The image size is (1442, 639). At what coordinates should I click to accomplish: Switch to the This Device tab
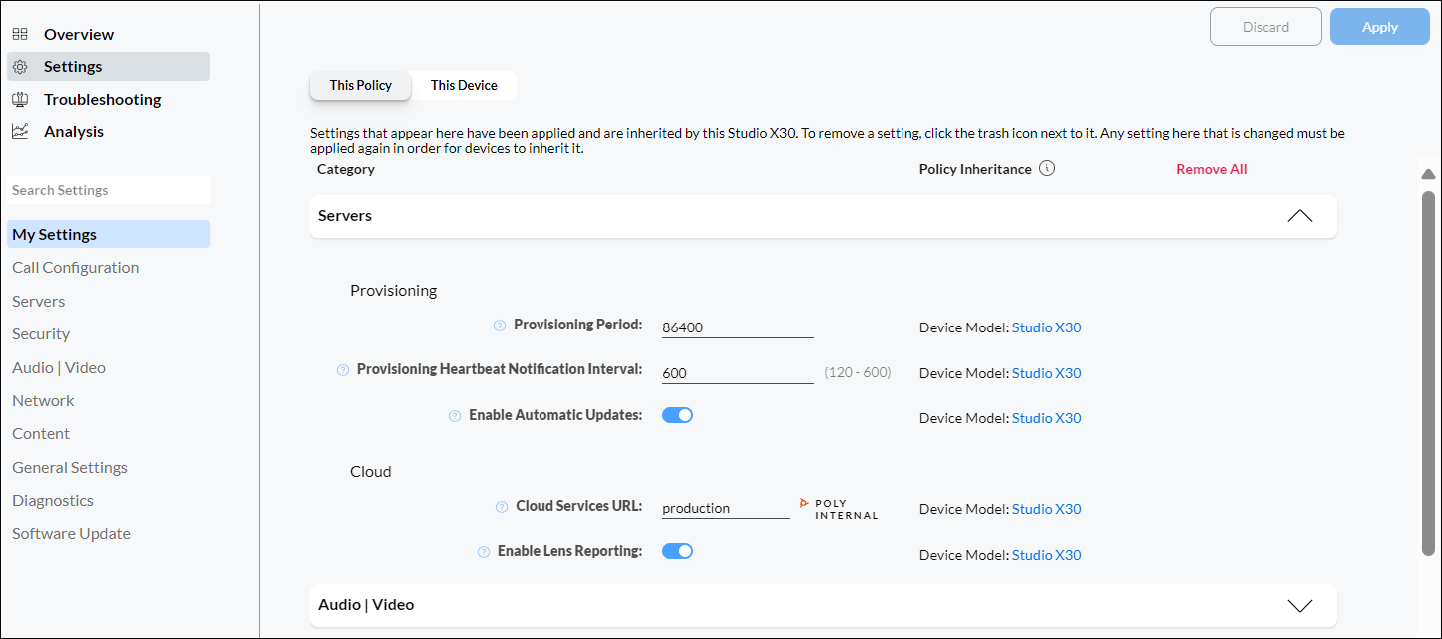coord(463,85)
